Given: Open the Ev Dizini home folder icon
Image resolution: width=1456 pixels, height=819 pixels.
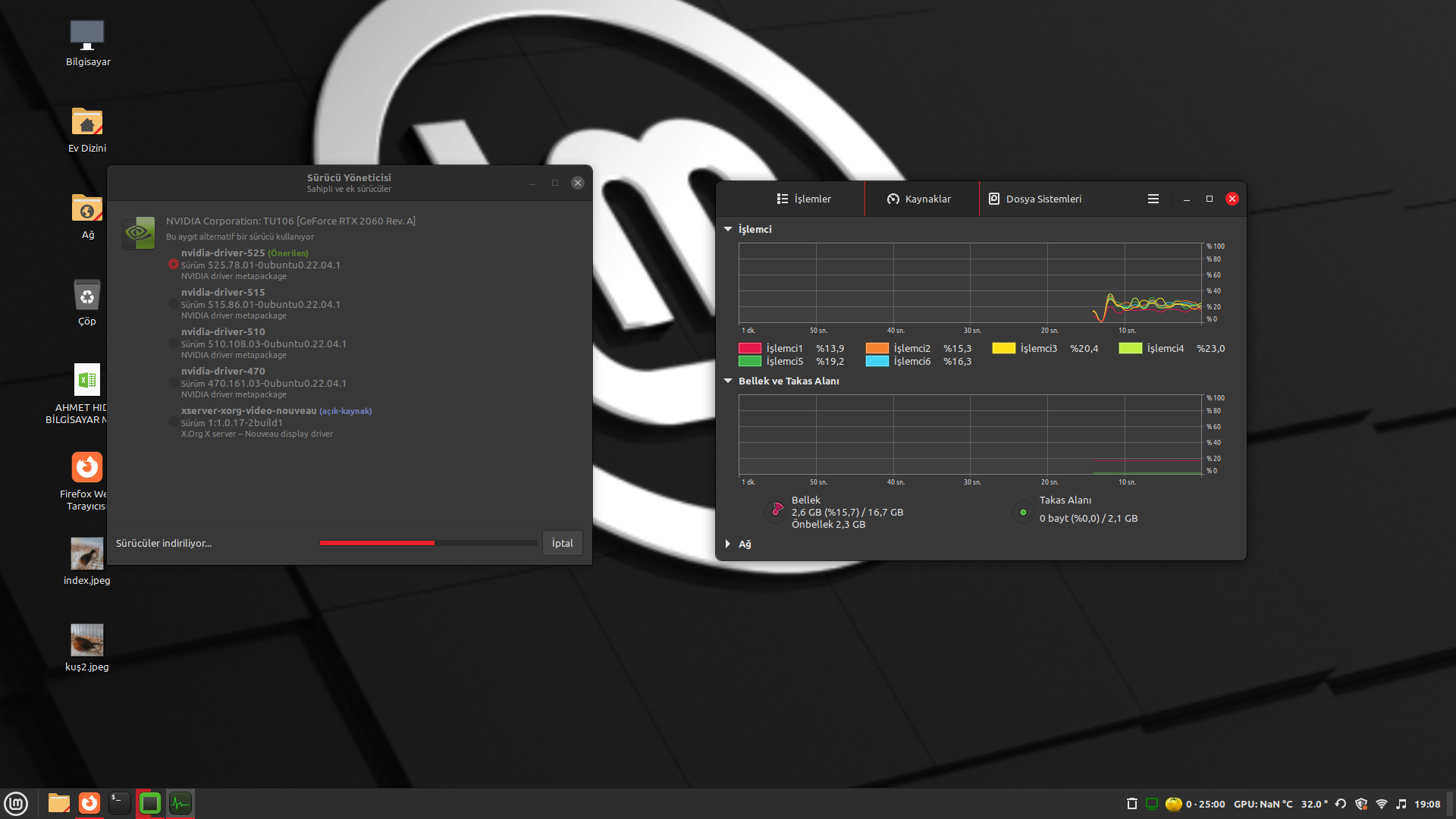Looking at the screenshot, I should [x=87, y=123].
